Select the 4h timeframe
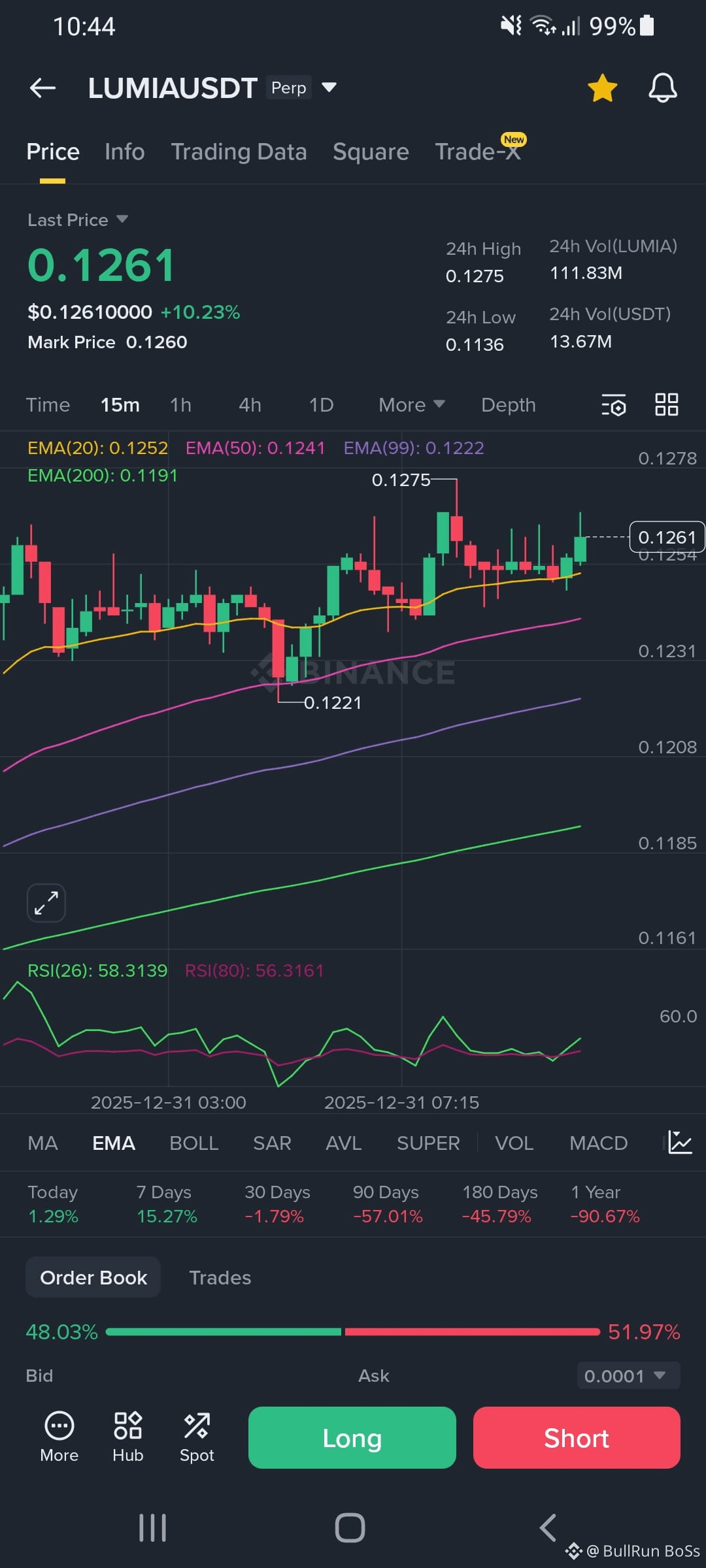This screenshot has width=706, height=1568. pos(250,405)
